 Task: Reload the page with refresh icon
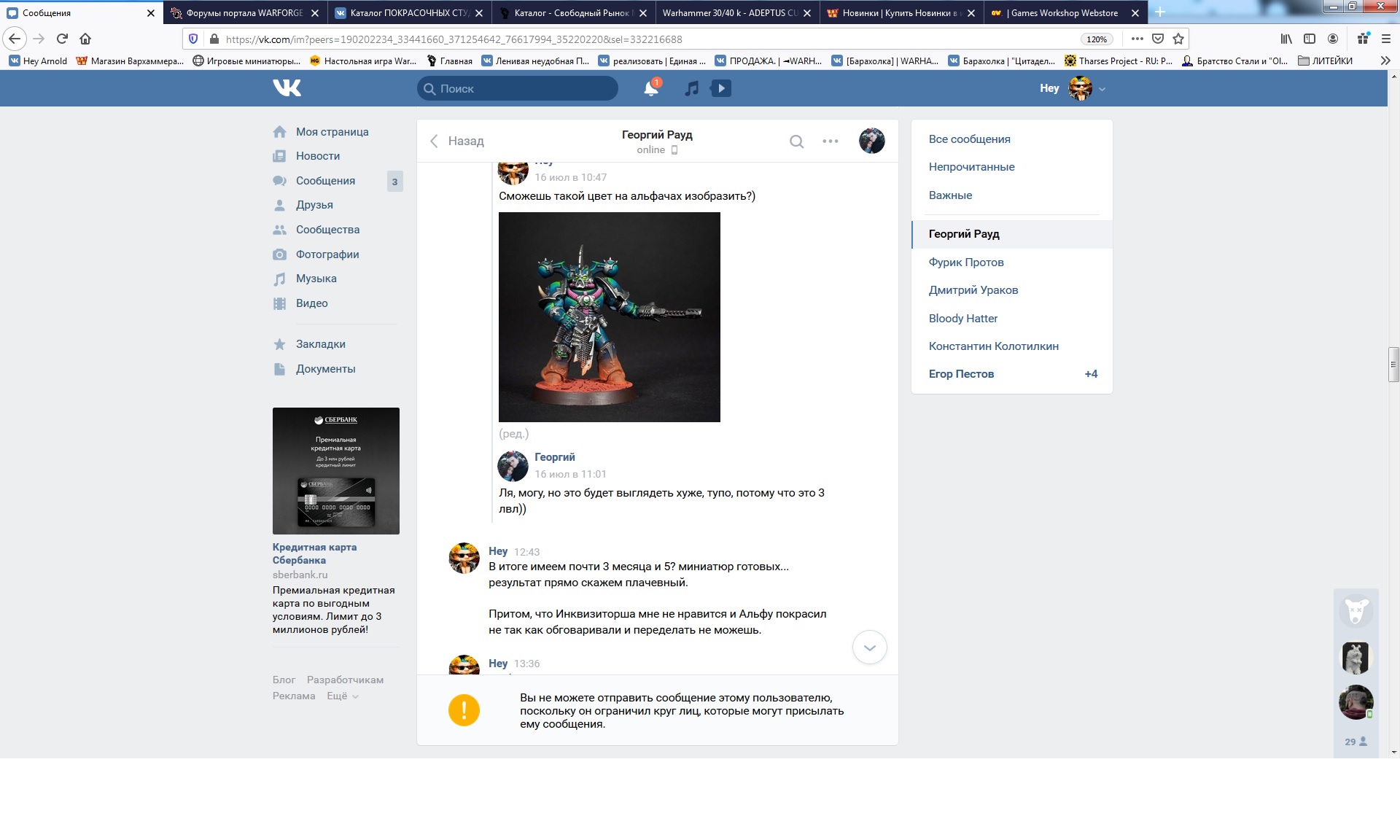point(62,39)
